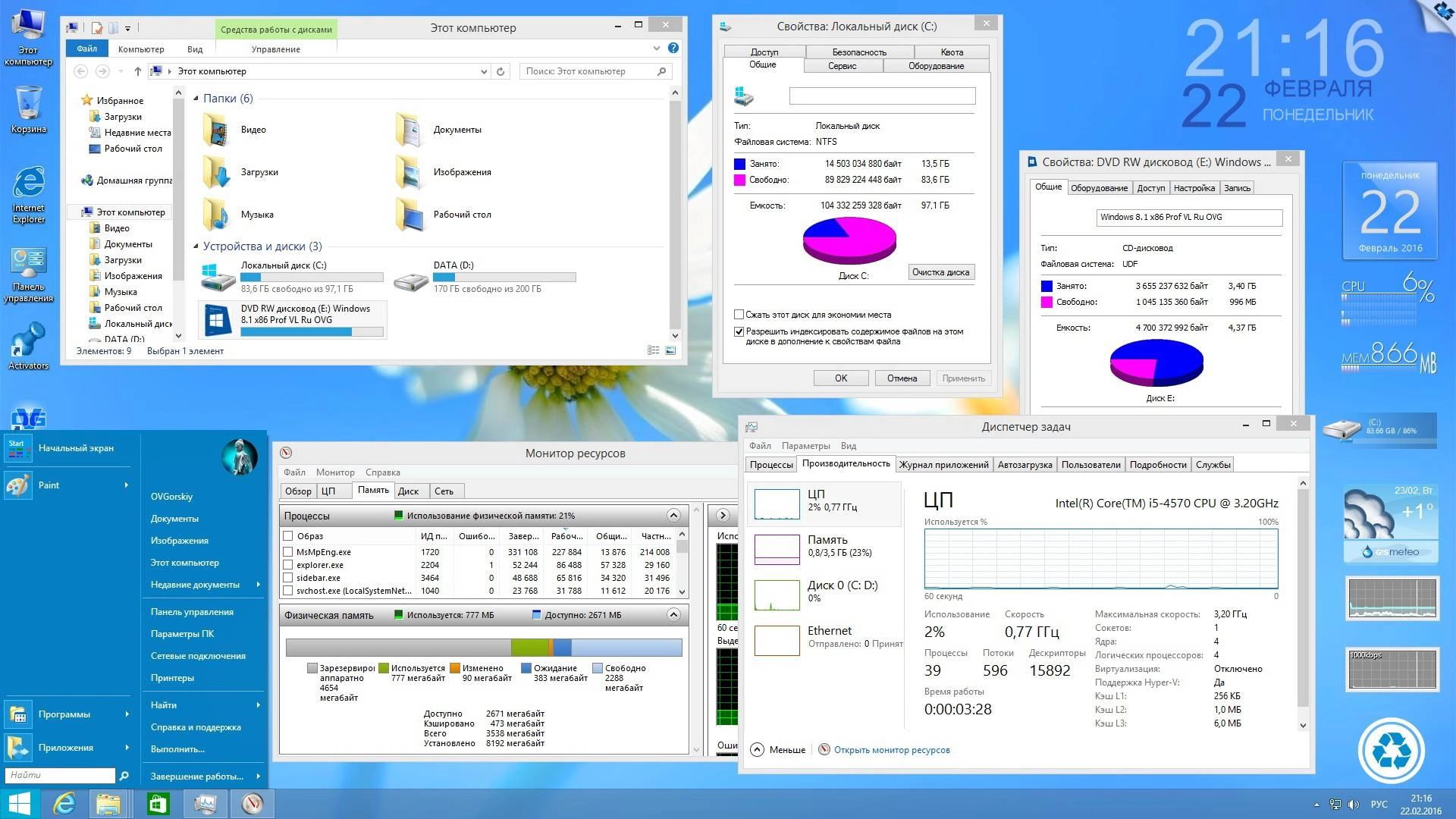Open the Монитор menu in Resource Monitor
This screenshot has width=1456, height=819.
click(335, 472)
